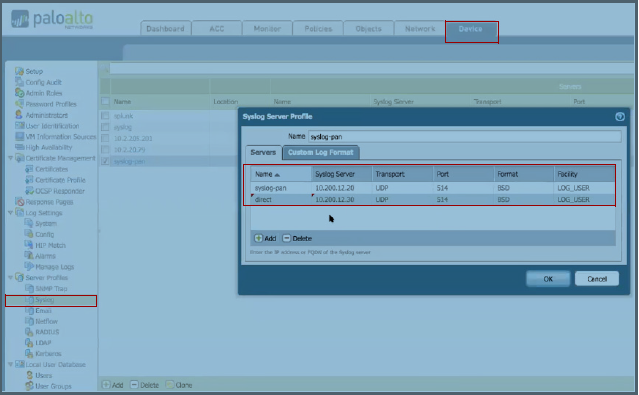Screen dimensions: 639x395
Task: Click the Syslog Server column header
Action: 342,174
